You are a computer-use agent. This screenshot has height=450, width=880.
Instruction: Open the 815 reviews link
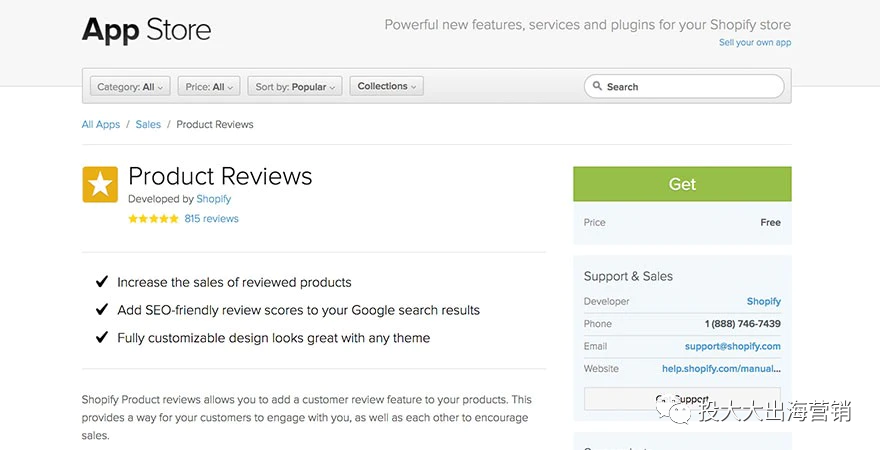[212, 219]
